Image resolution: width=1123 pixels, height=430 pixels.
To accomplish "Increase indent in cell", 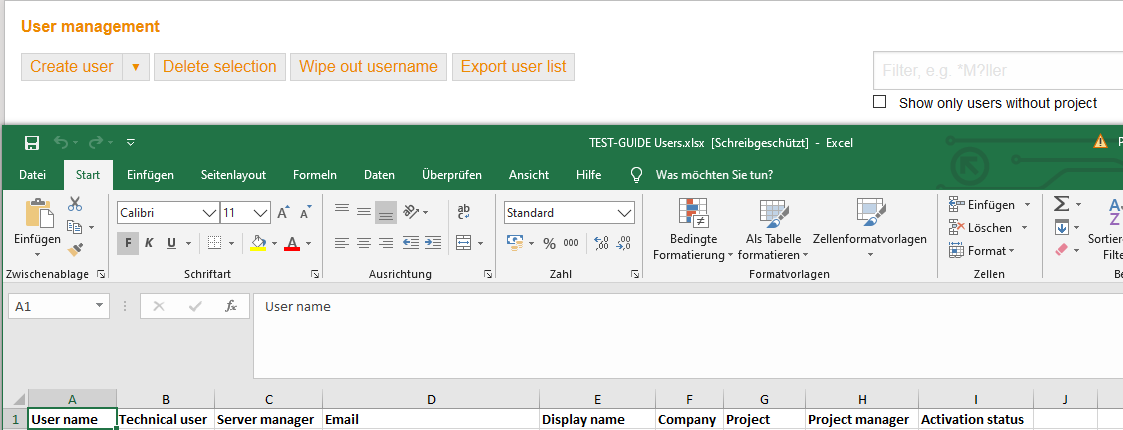I will pyautogui.click(x=433, y=243).
